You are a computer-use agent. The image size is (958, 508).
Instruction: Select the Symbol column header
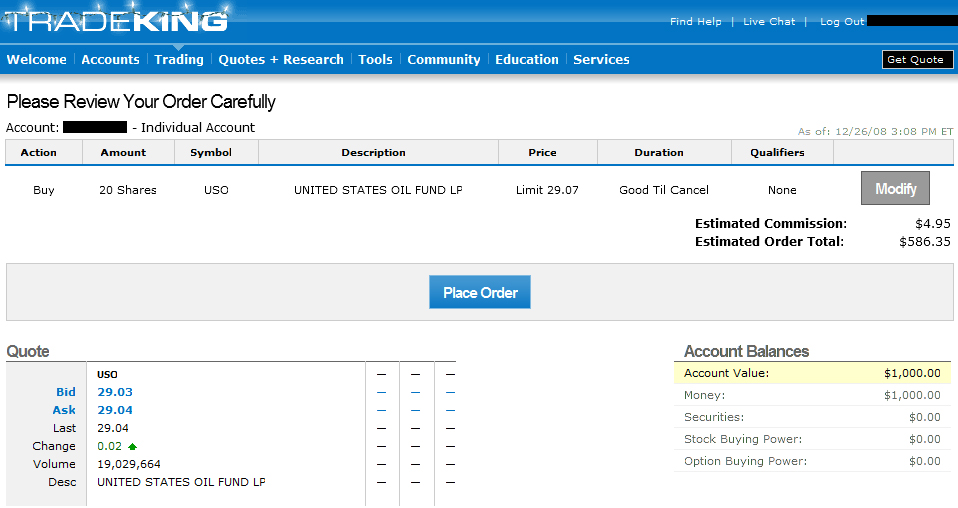pos(211,152)
